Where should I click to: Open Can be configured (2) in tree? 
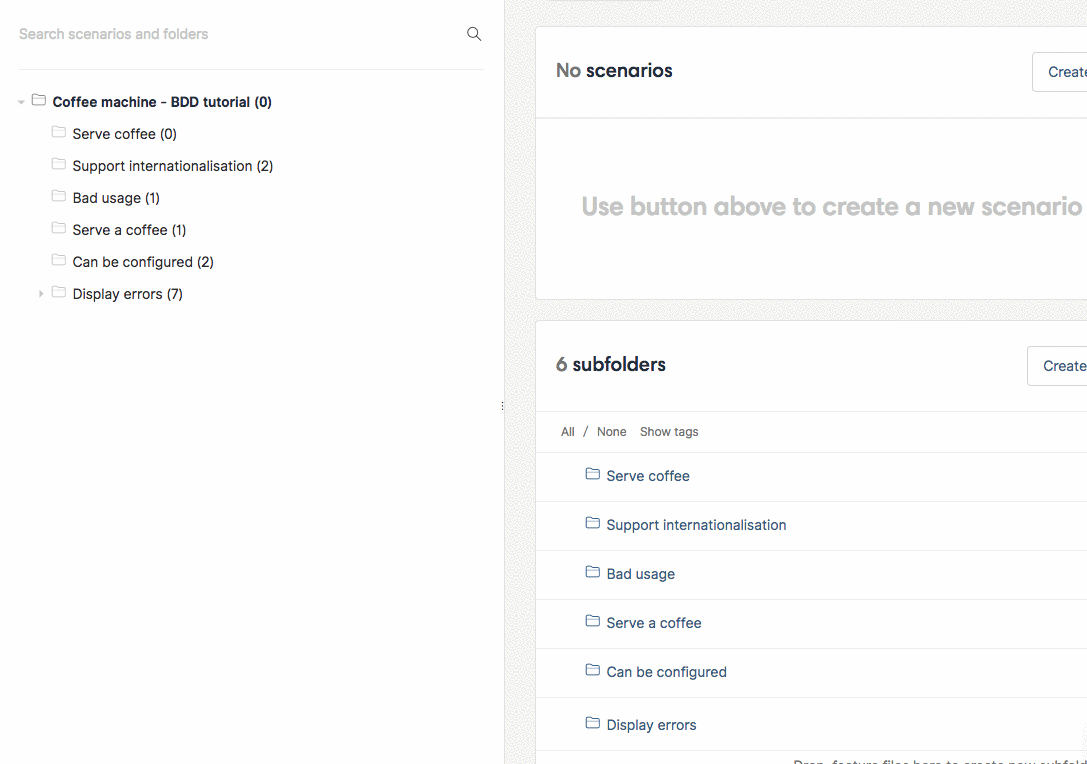(143, 262)
